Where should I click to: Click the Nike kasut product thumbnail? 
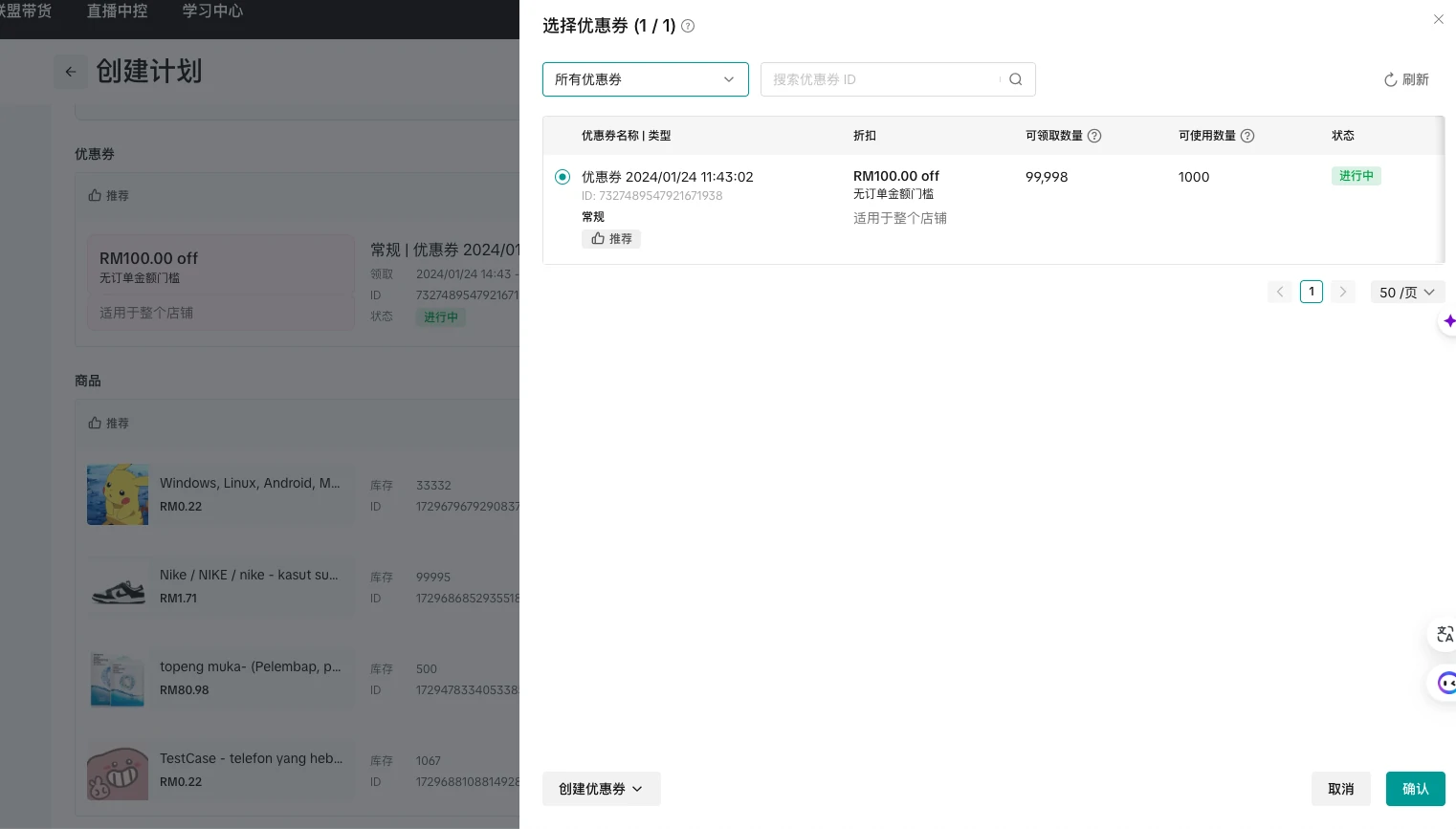118,586
